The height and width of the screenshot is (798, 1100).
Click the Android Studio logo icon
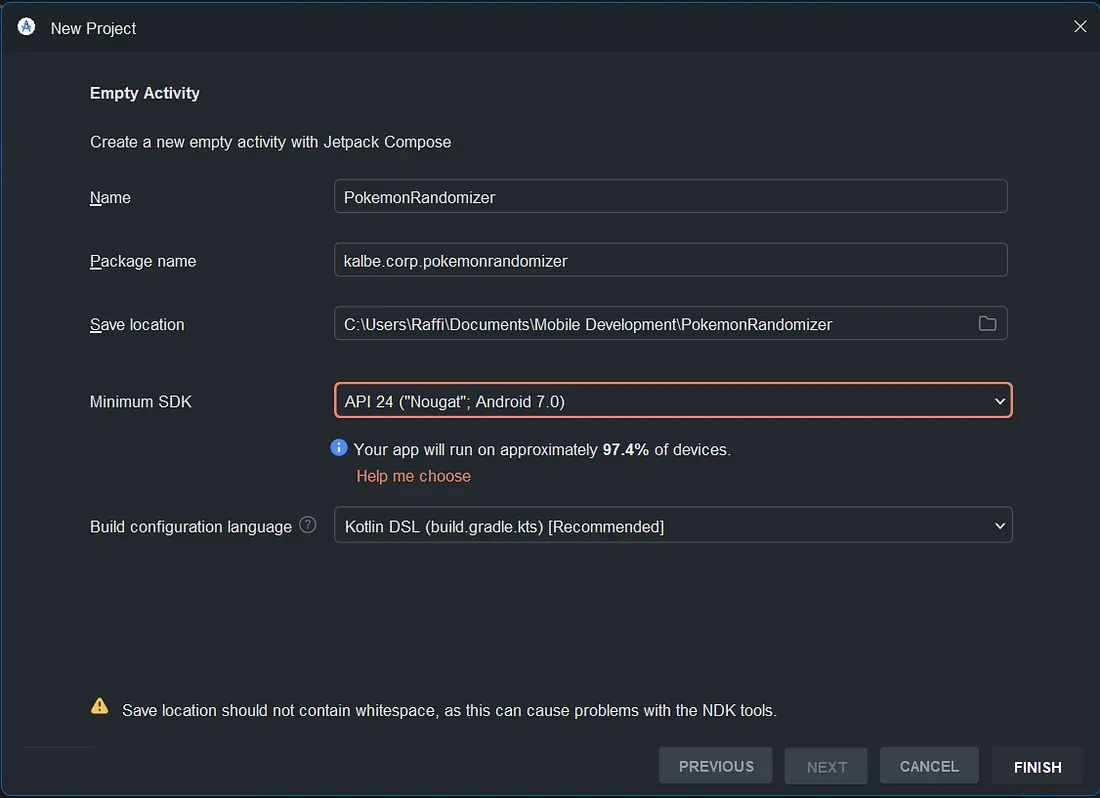tap(26, 27)
